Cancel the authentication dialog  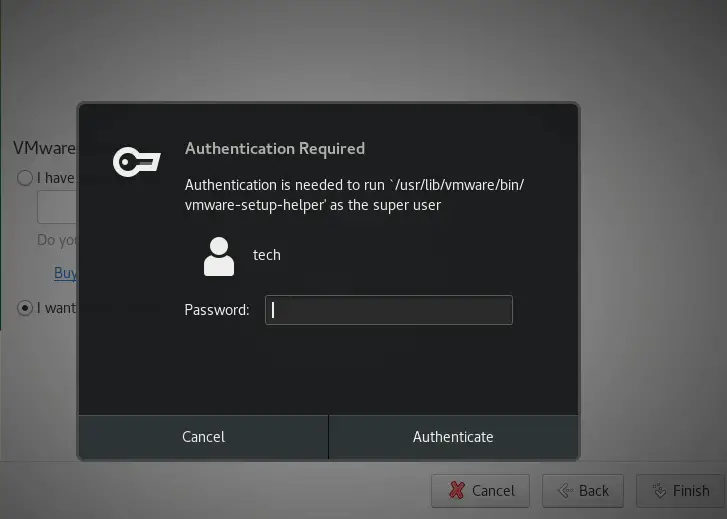203,437
